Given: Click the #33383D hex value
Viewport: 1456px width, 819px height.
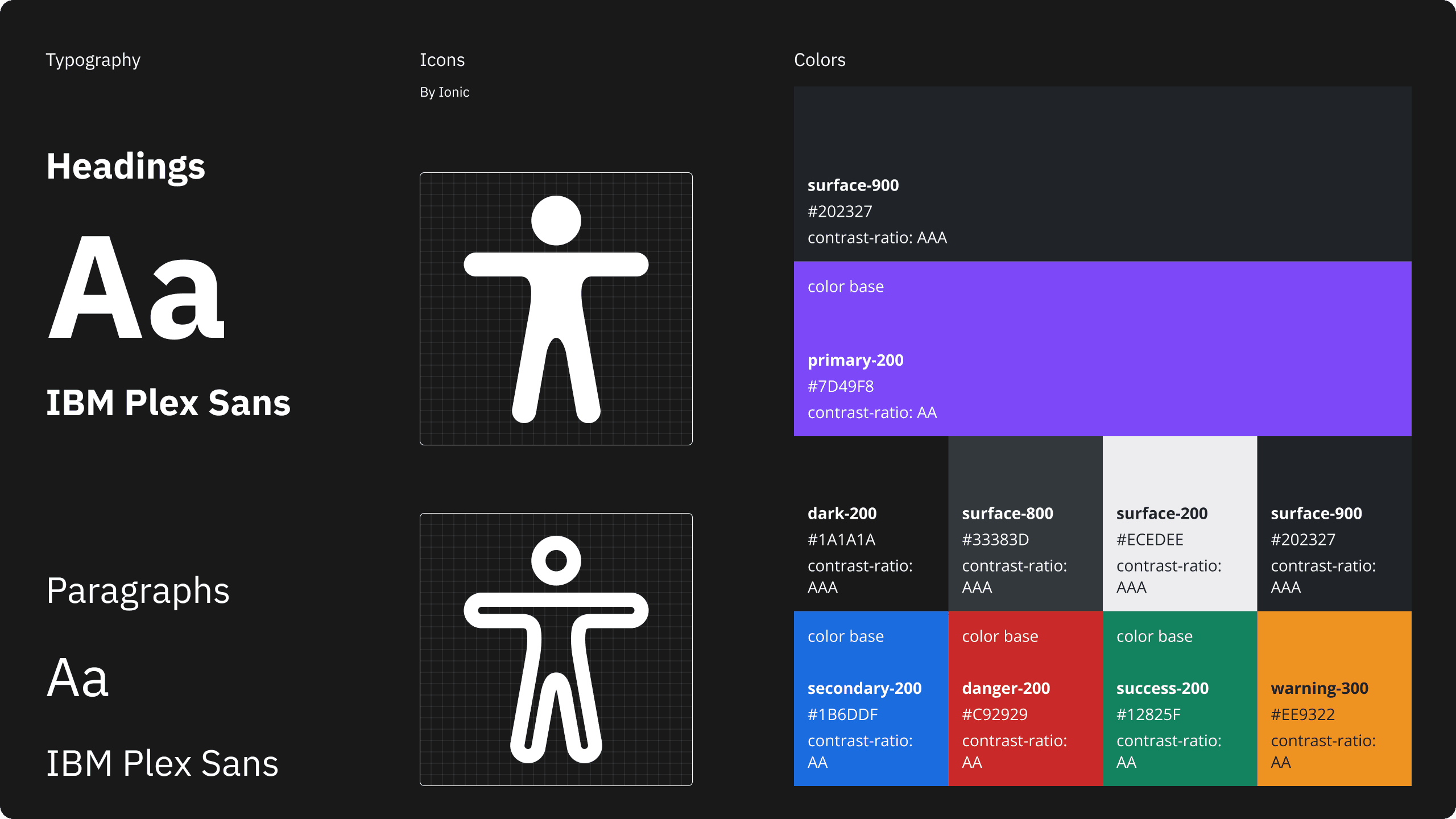Looking at the screenshot, I should 995,539.
